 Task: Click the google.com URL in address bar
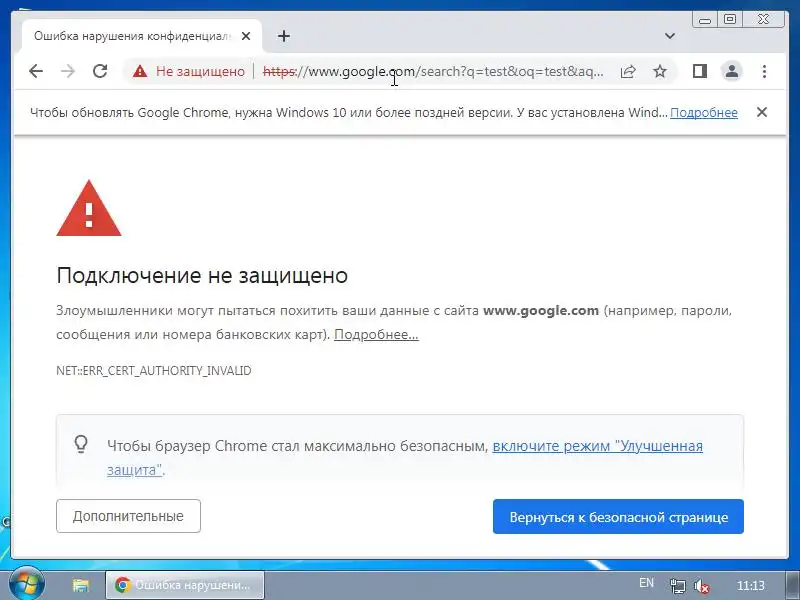click(433, 71)
